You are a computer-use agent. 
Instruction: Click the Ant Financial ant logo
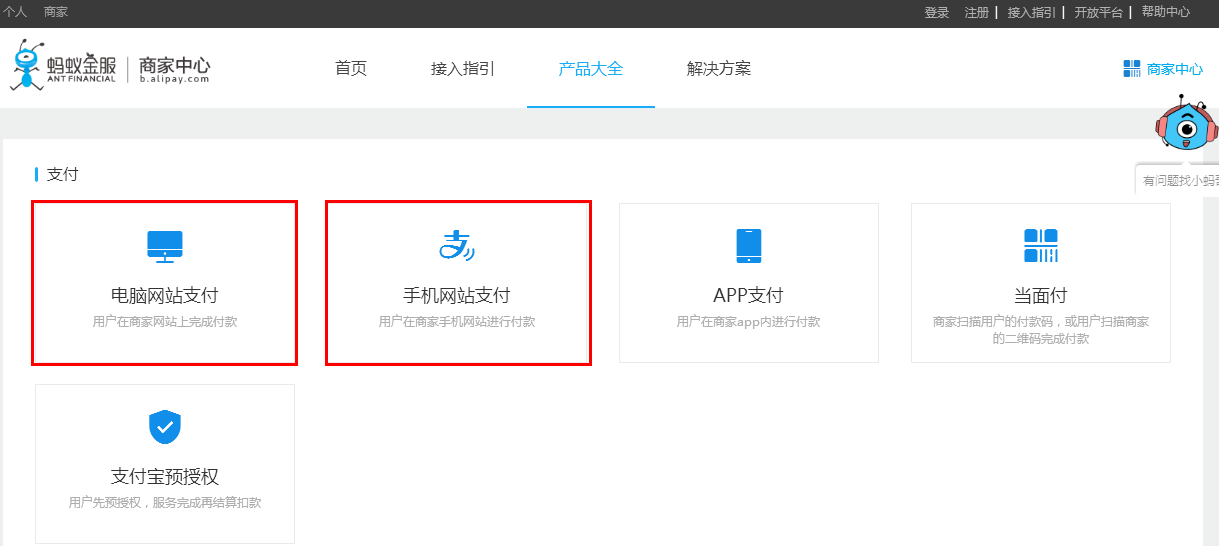[29, 65]
